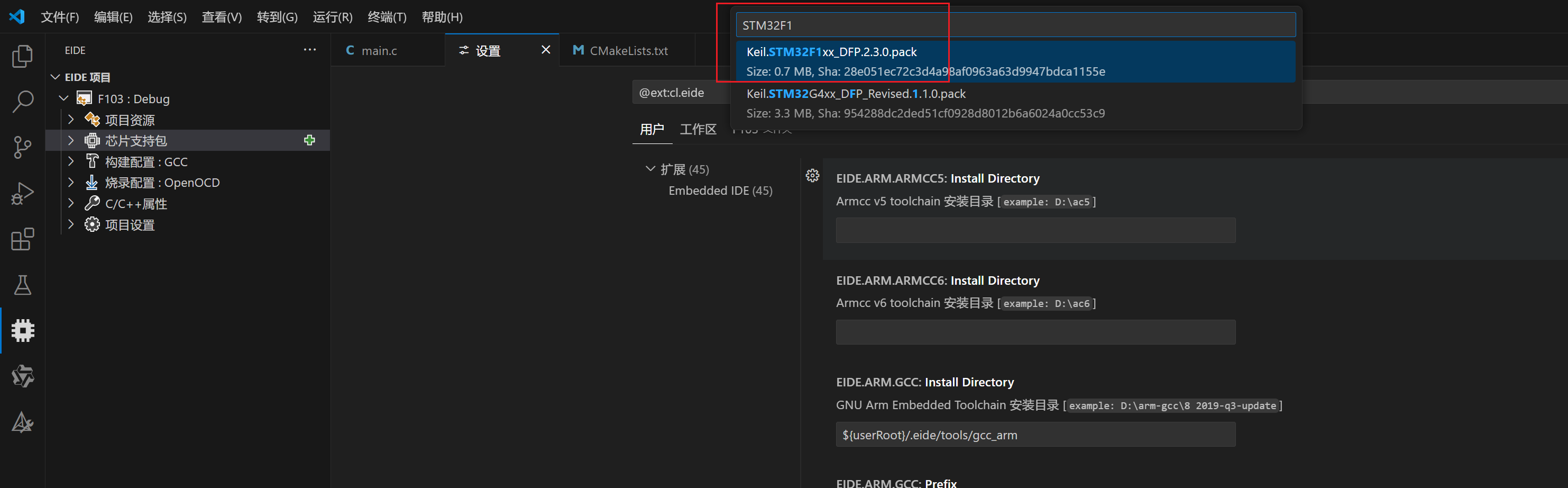Select the 工作区 settings scope tab
1568x488 pixels.
click(x=698, y=129)
